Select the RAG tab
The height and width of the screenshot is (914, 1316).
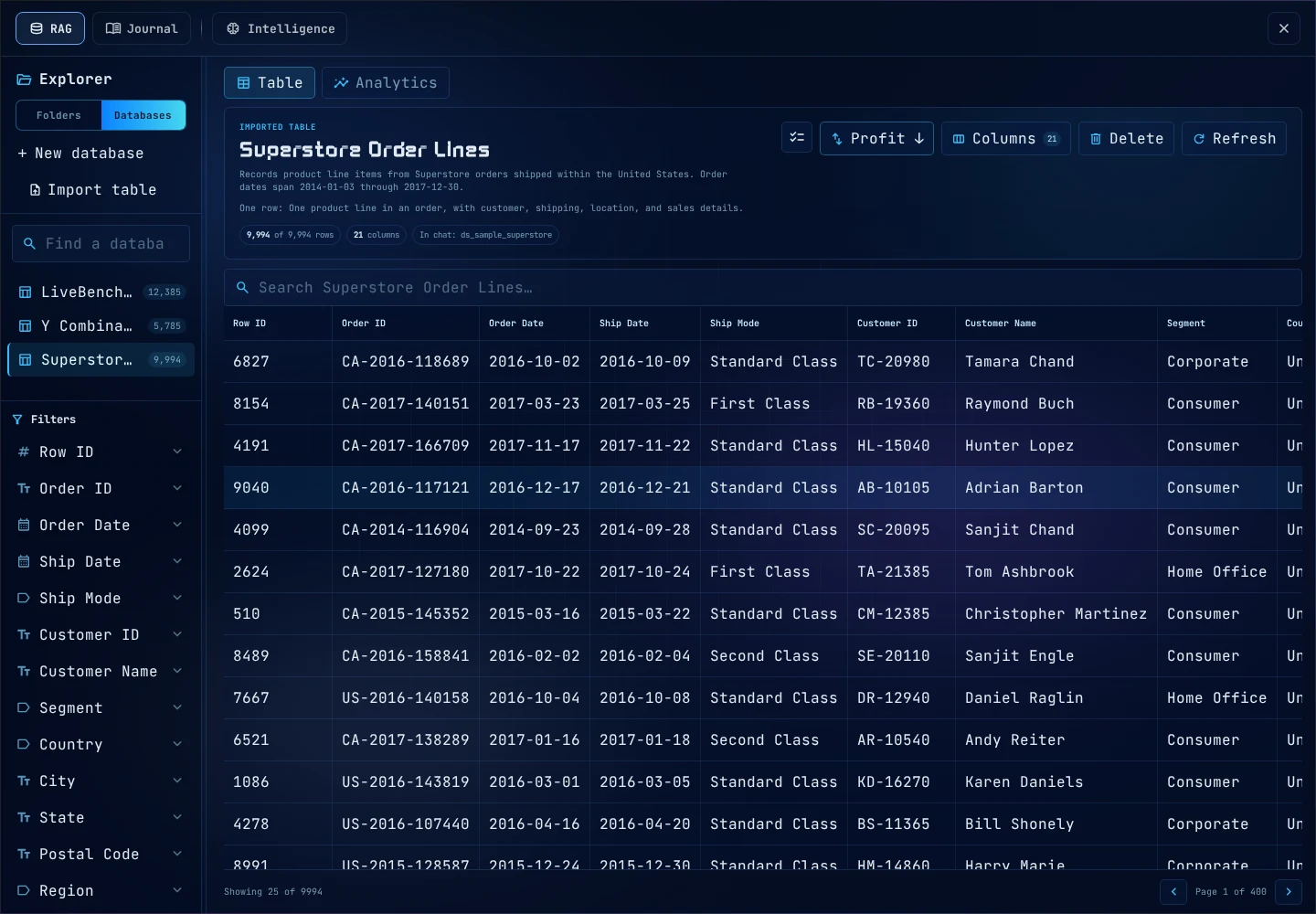pos(50,28)
